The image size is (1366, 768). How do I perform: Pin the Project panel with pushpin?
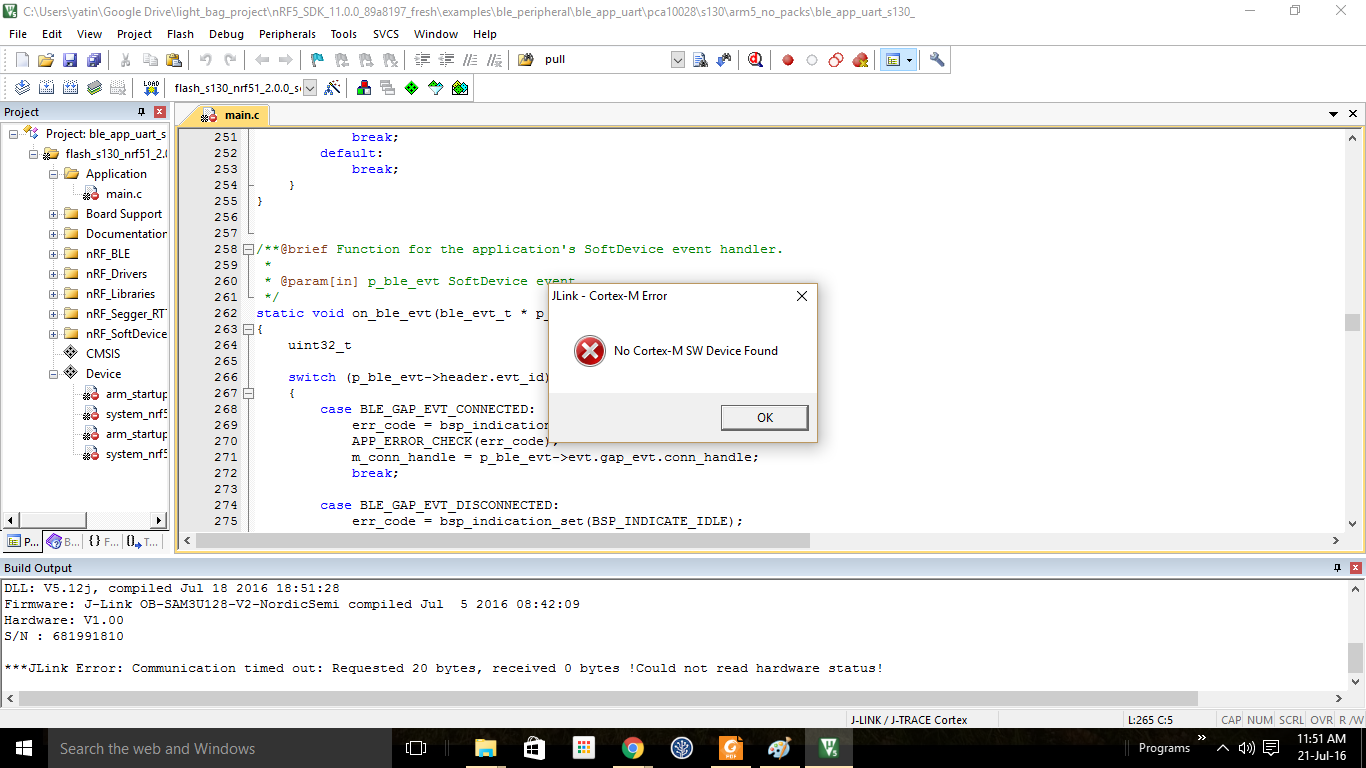(x=141, y=112)
